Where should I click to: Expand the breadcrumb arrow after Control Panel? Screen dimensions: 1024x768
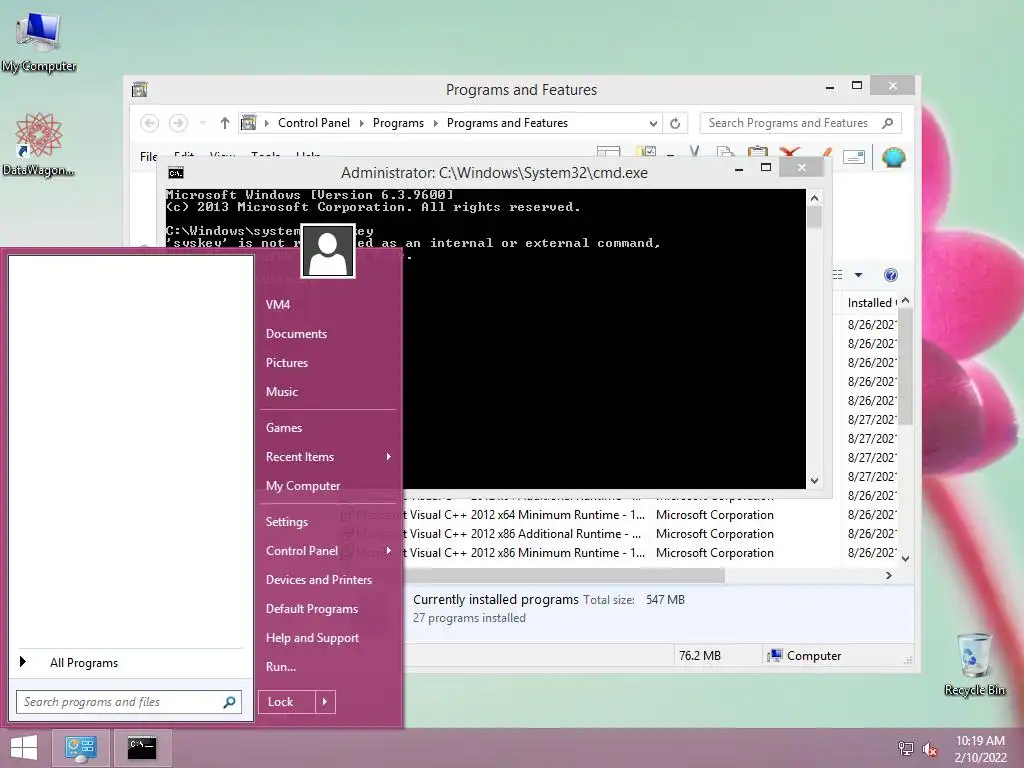tap(361, 123)
